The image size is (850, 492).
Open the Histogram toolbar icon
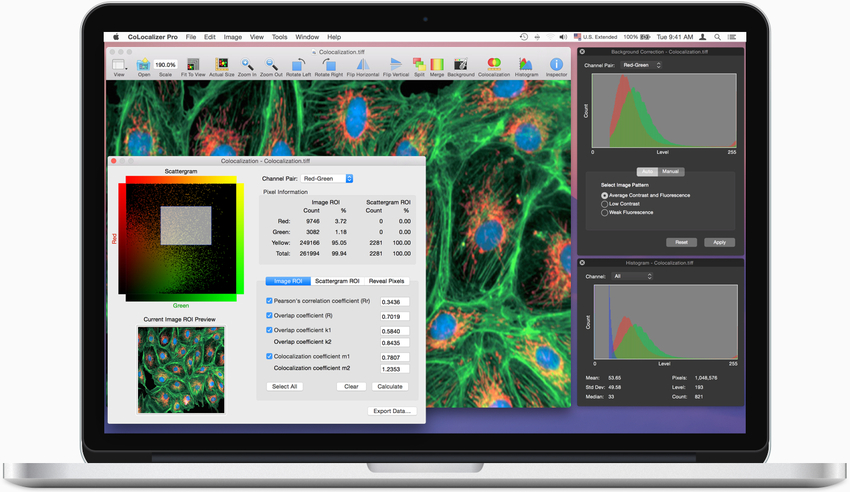coord(527,65)
